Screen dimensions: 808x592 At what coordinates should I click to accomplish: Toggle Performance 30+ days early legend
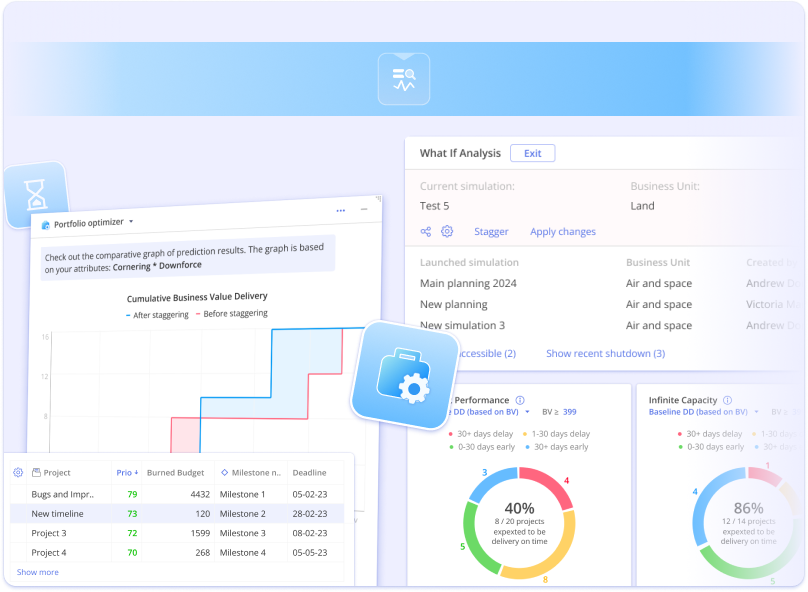pyautogui.click(x=557, y=447)
